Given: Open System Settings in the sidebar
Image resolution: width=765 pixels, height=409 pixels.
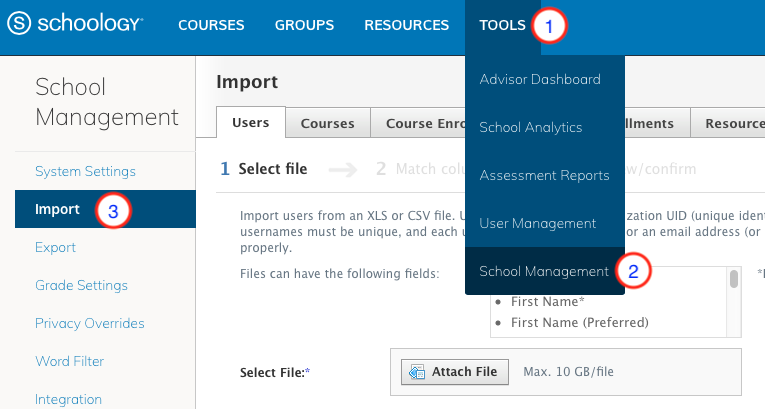Looking at the screenshot, I should point(85,172).
